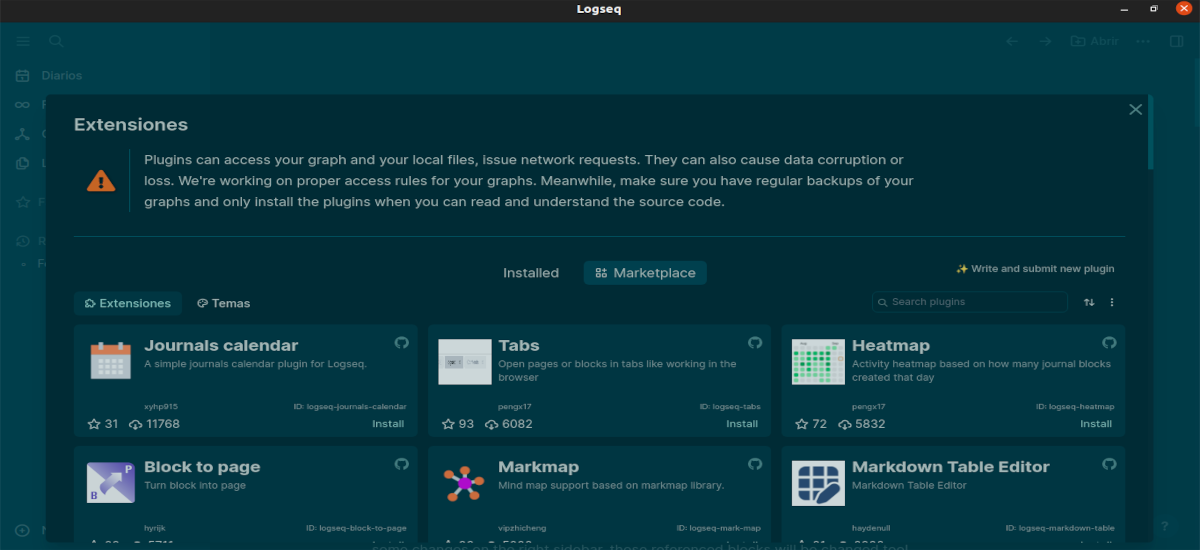Open GitHub icon on Tabs card
Image resolution: width=1200 pixels, height=550 pixels.
[756, 342]
